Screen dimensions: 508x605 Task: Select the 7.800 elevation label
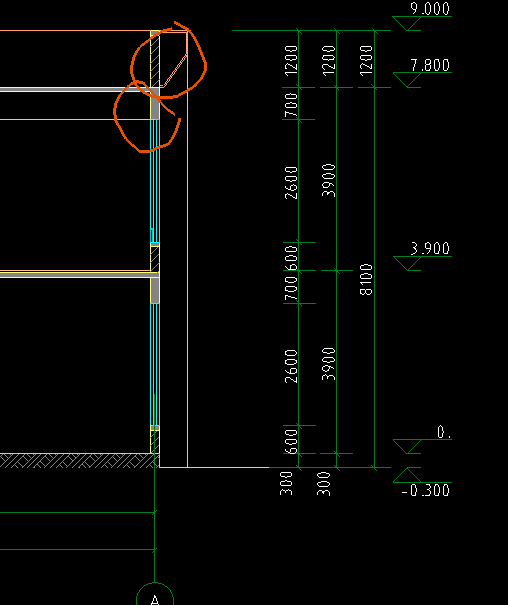430,65
